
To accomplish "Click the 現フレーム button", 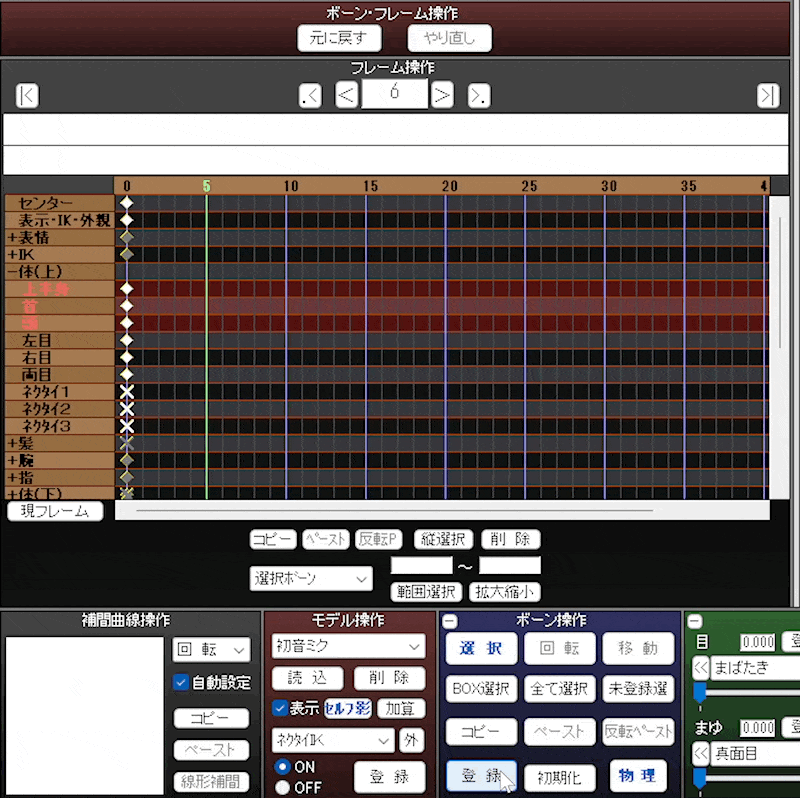I will click(55, 511).
